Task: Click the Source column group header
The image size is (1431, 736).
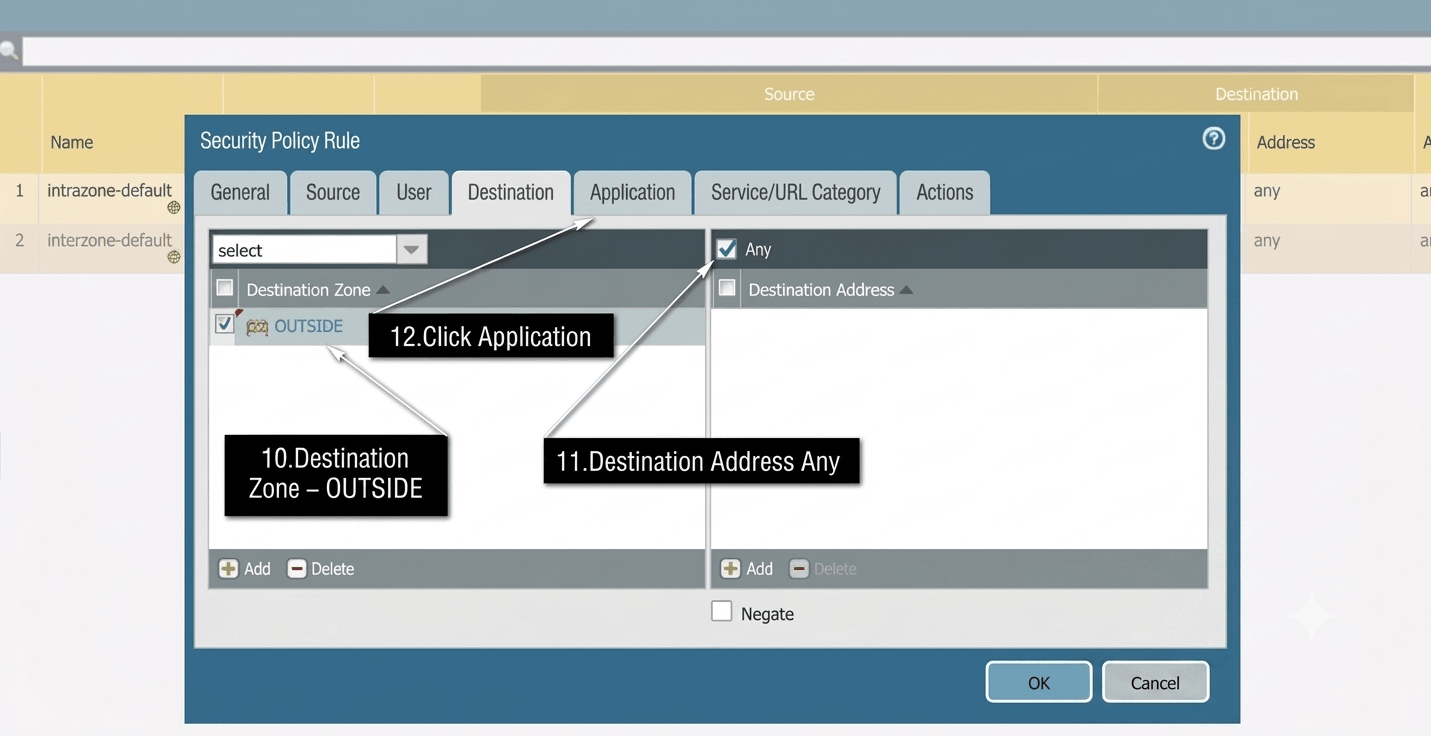Action: [789, 94]
